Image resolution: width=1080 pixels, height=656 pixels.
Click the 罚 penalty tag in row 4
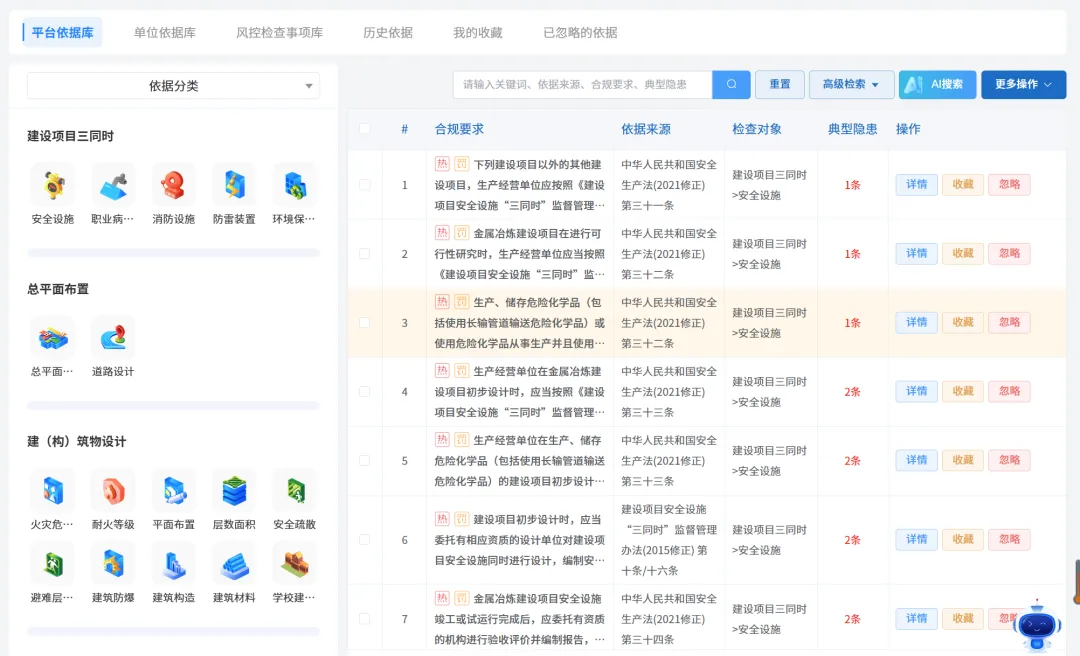[461, 371]
